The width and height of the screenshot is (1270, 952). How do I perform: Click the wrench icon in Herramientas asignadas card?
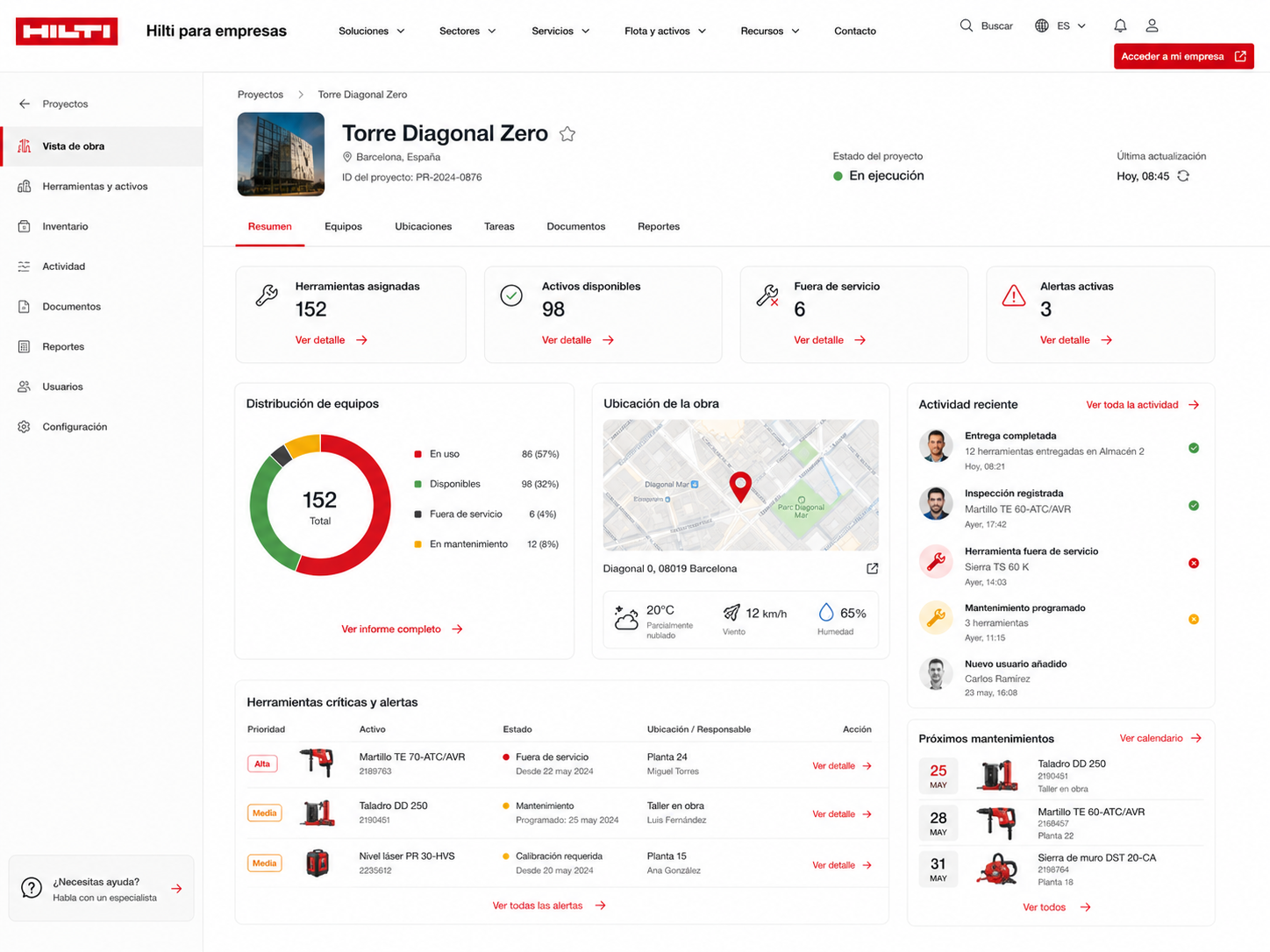(267, 295)
